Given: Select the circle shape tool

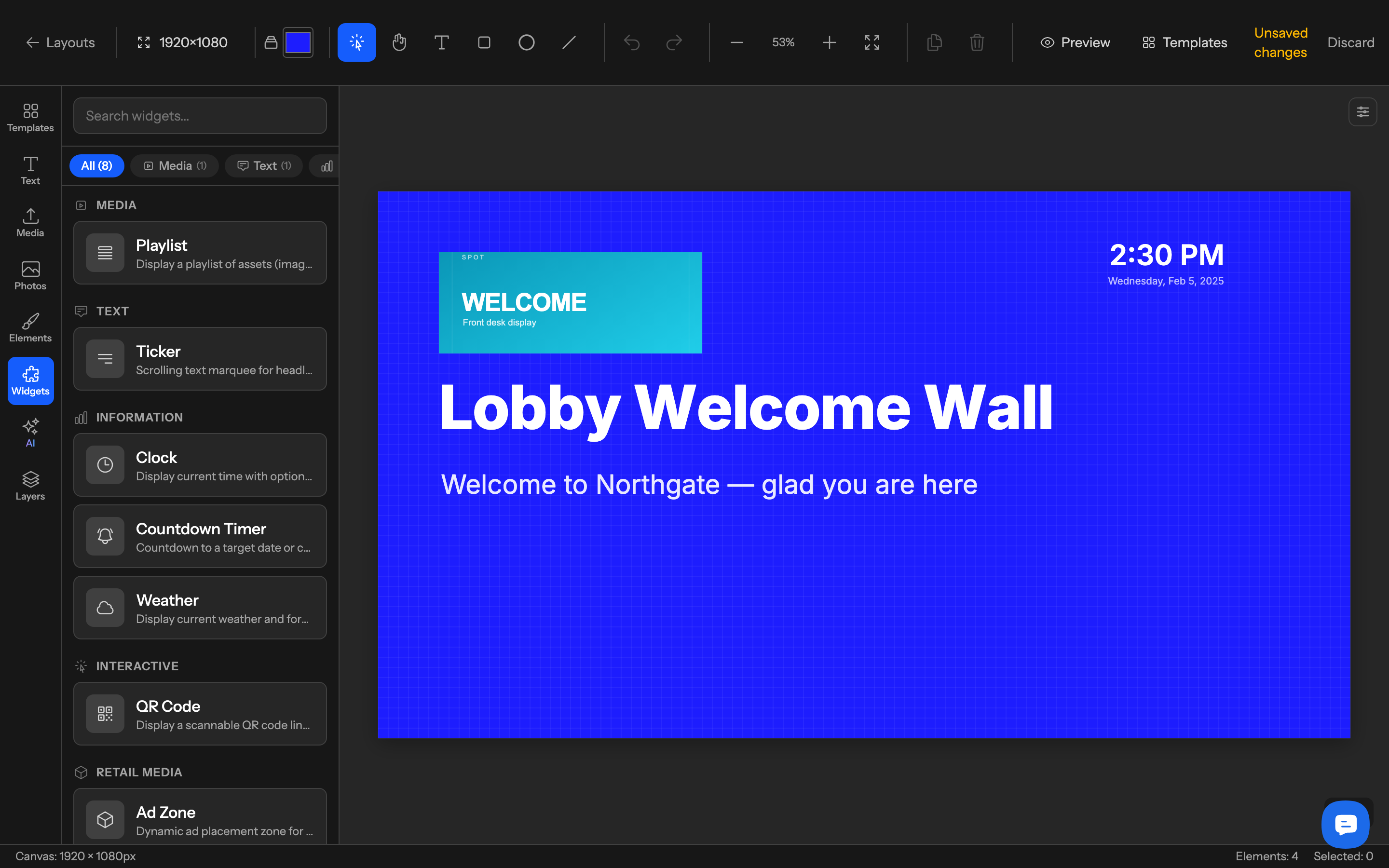Looking at the screenshot, I should pyautogui.click(x=526, y=42).
